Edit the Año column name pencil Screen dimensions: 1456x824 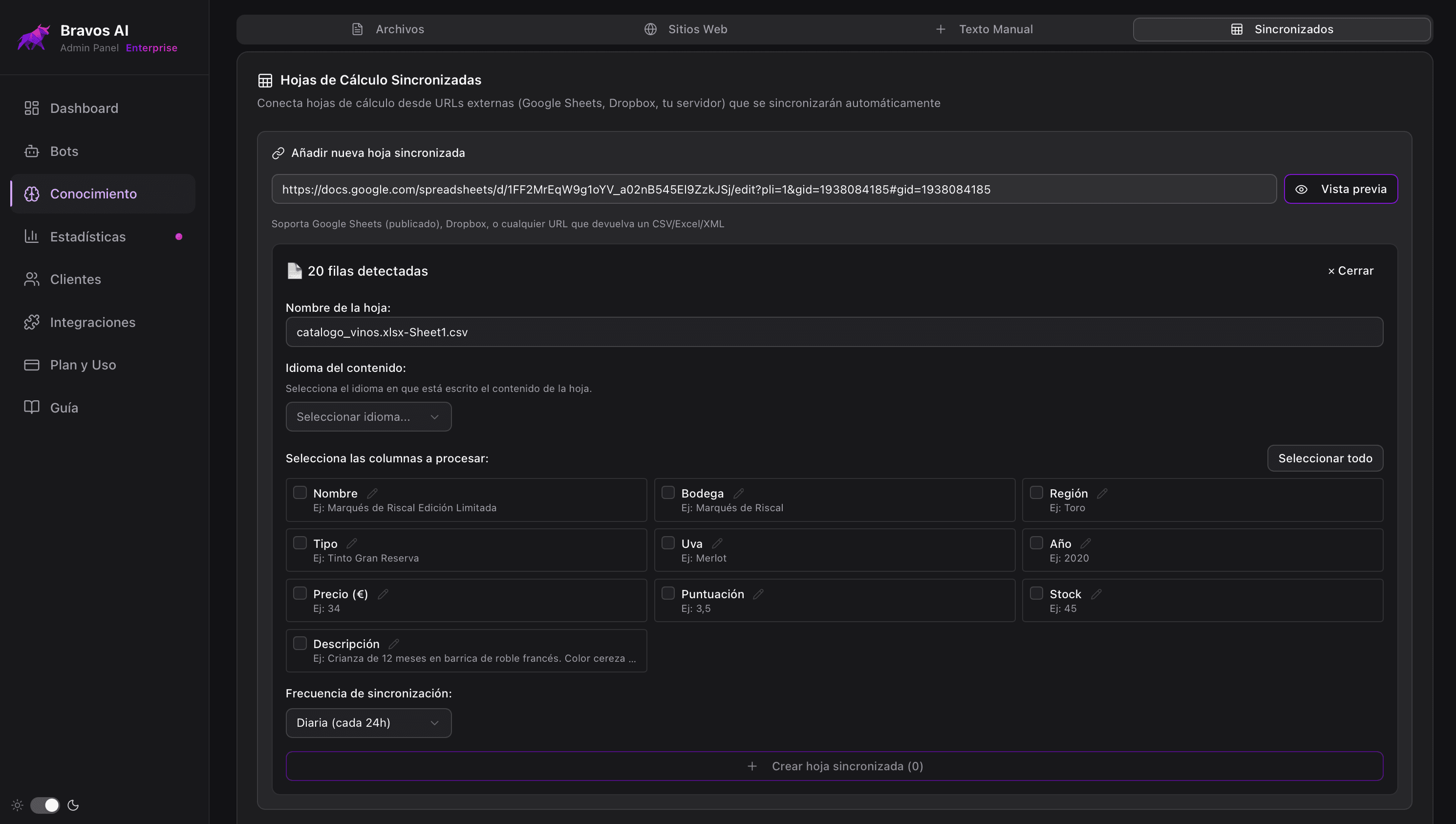click(x=1086, y=543)
